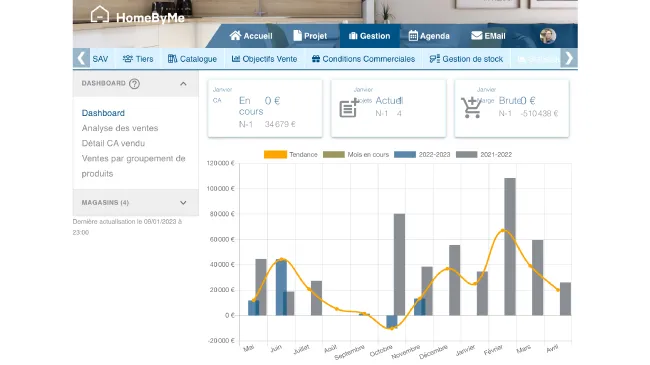Viewport: 650px width, 365px height.
Task: Click the Dernière actualisation date text
Action: coord(127,227)
